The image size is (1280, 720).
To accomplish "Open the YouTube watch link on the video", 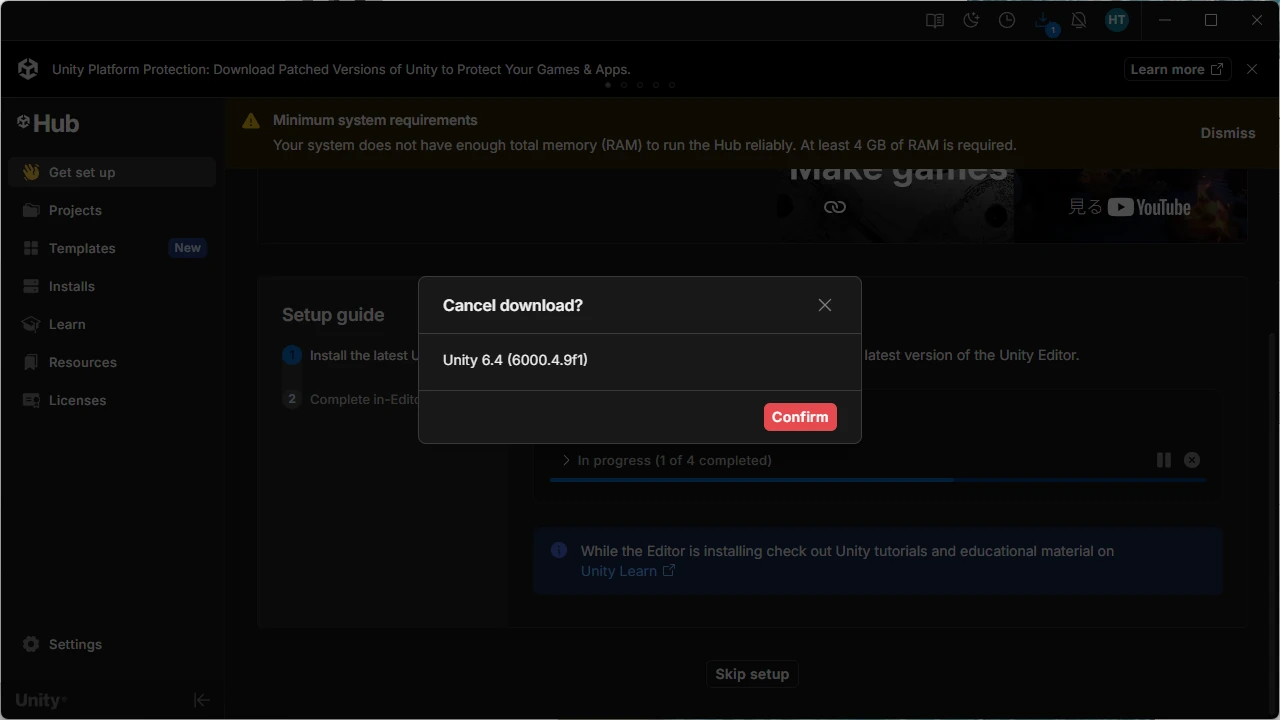I will point(1130,207).
